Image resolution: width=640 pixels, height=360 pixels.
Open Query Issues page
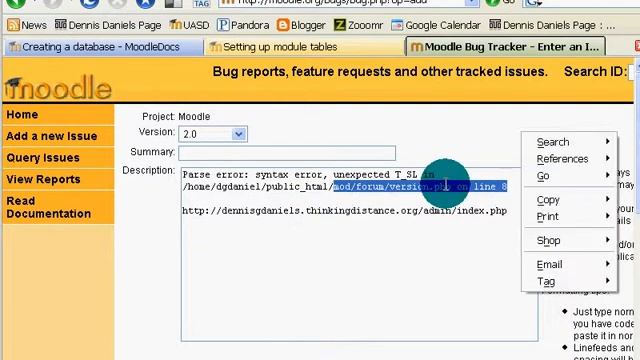[x=58, y=158]
